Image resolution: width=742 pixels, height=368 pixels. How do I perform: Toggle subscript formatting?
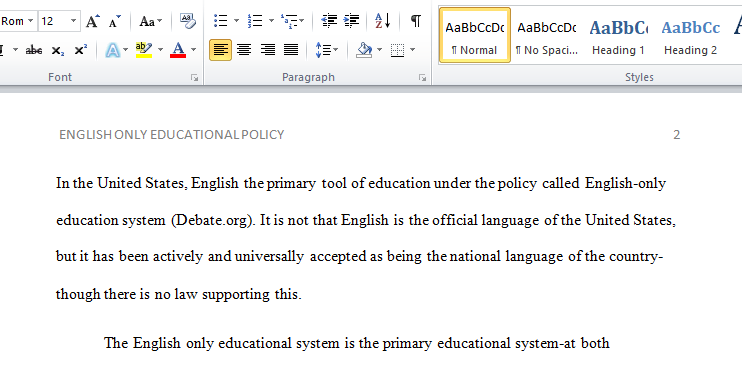coord(58,50)
